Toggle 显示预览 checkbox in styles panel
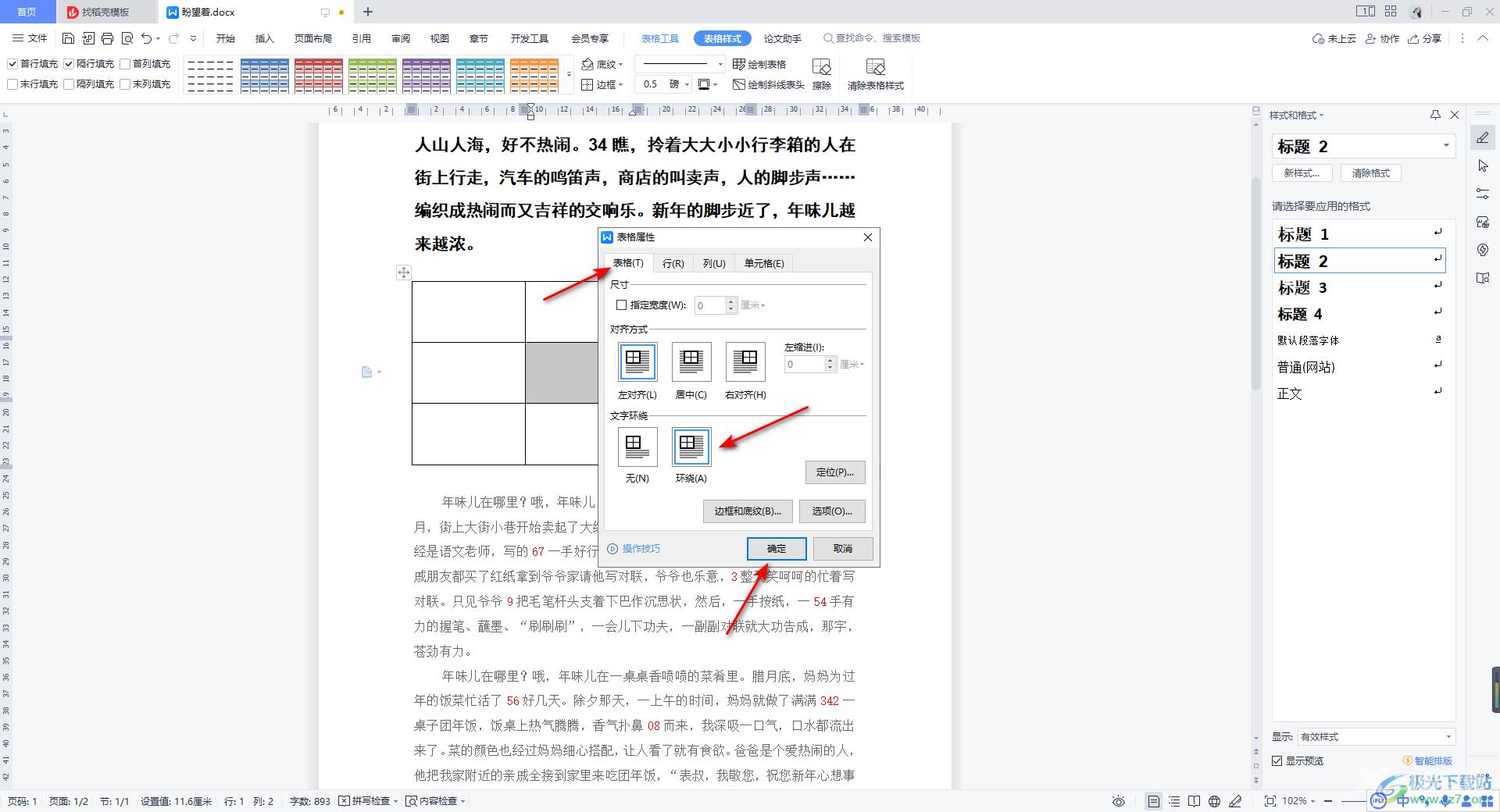Image resolution: width=1500 pixels, height=812 pixels. coord(1277,760)
